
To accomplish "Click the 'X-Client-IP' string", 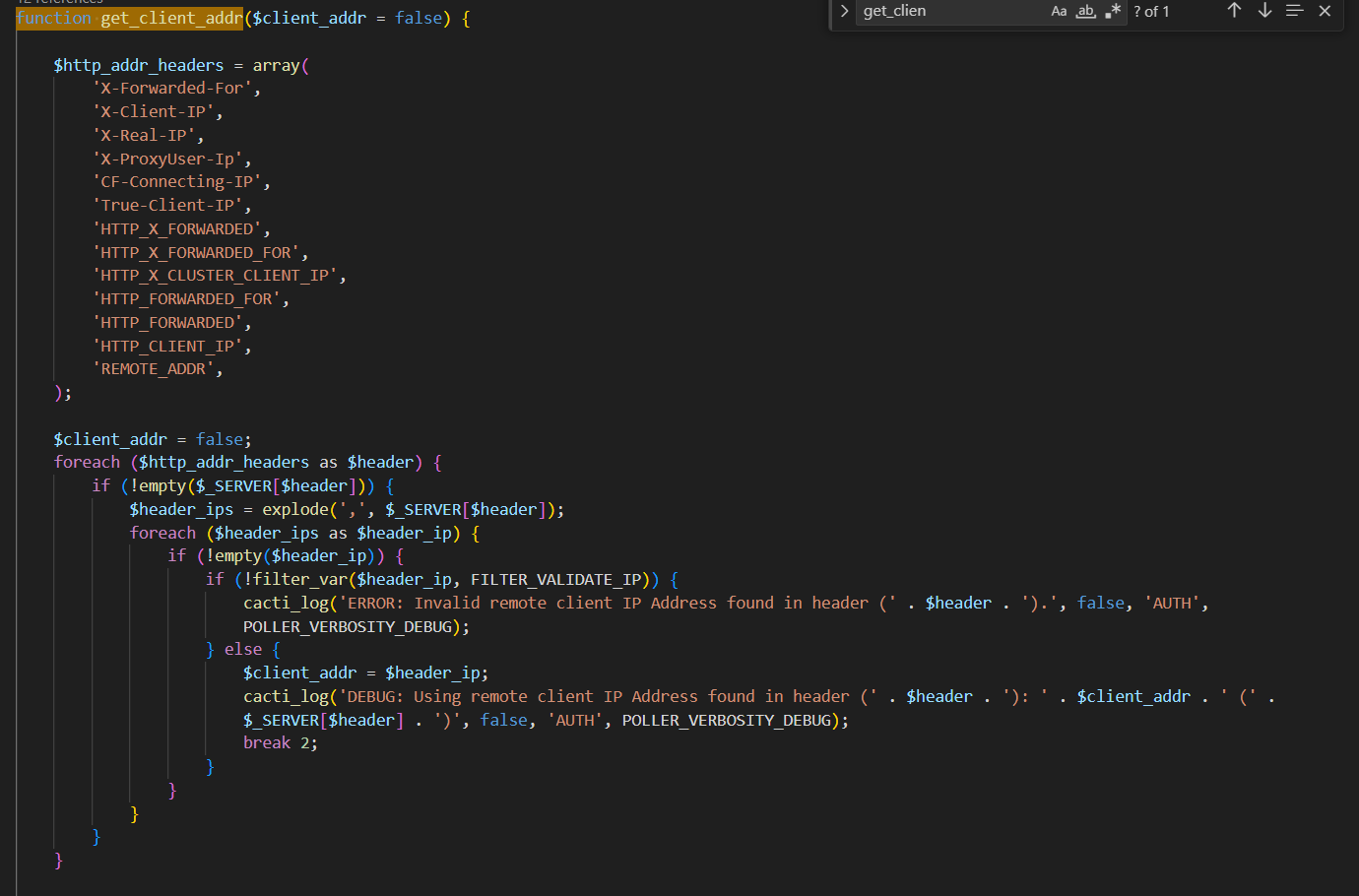I will point(154,112).
